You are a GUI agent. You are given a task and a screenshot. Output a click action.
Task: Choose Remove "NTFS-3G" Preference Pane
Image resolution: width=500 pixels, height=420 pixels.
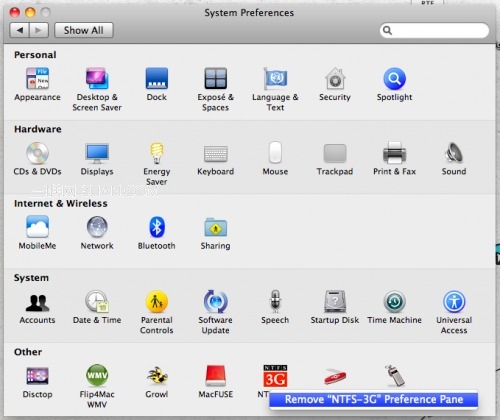(x=374, y=399)
